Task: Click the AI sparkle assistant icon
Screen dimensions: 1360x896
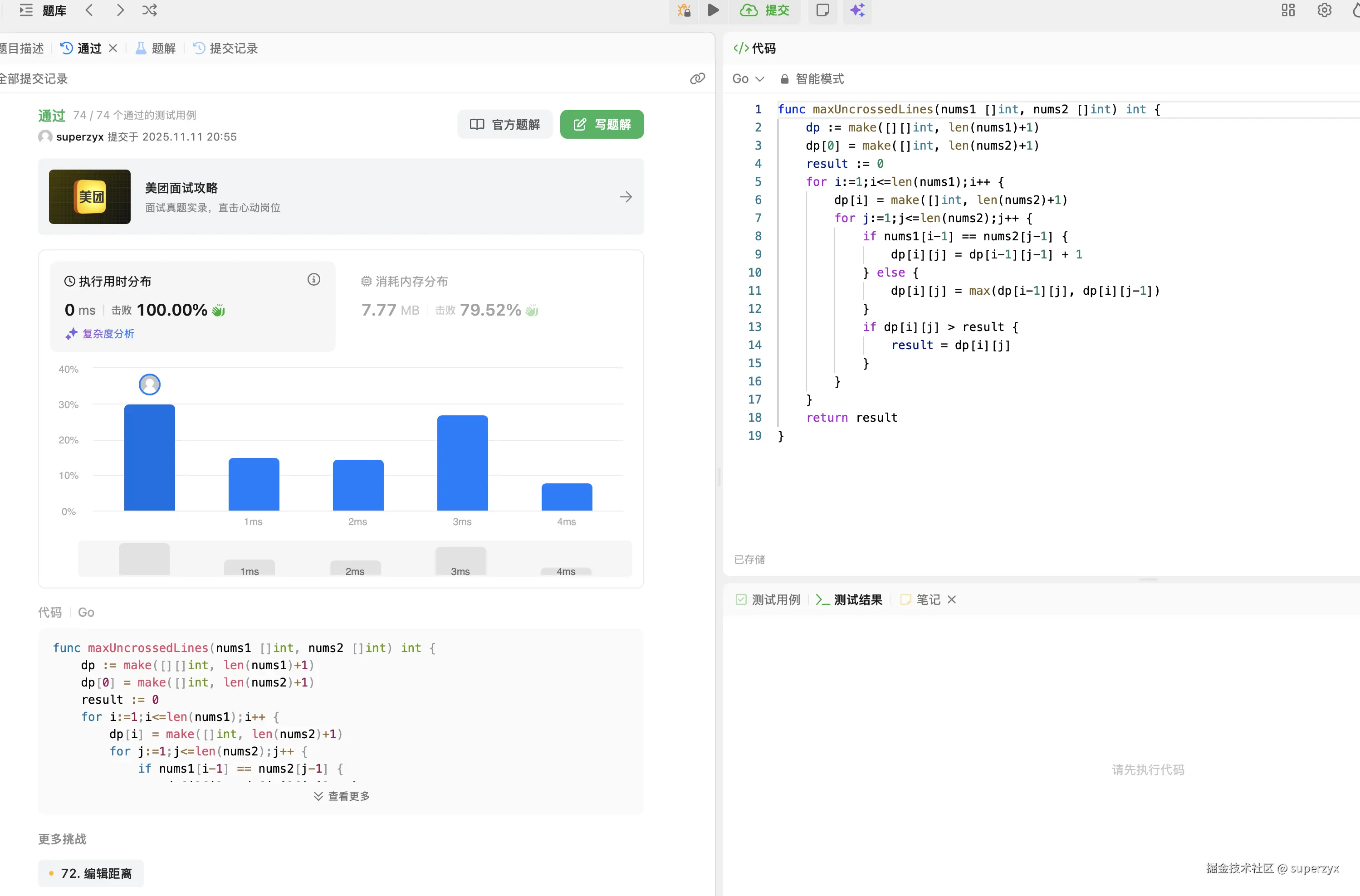Action: pyautogui.click(x=857, y=10)
